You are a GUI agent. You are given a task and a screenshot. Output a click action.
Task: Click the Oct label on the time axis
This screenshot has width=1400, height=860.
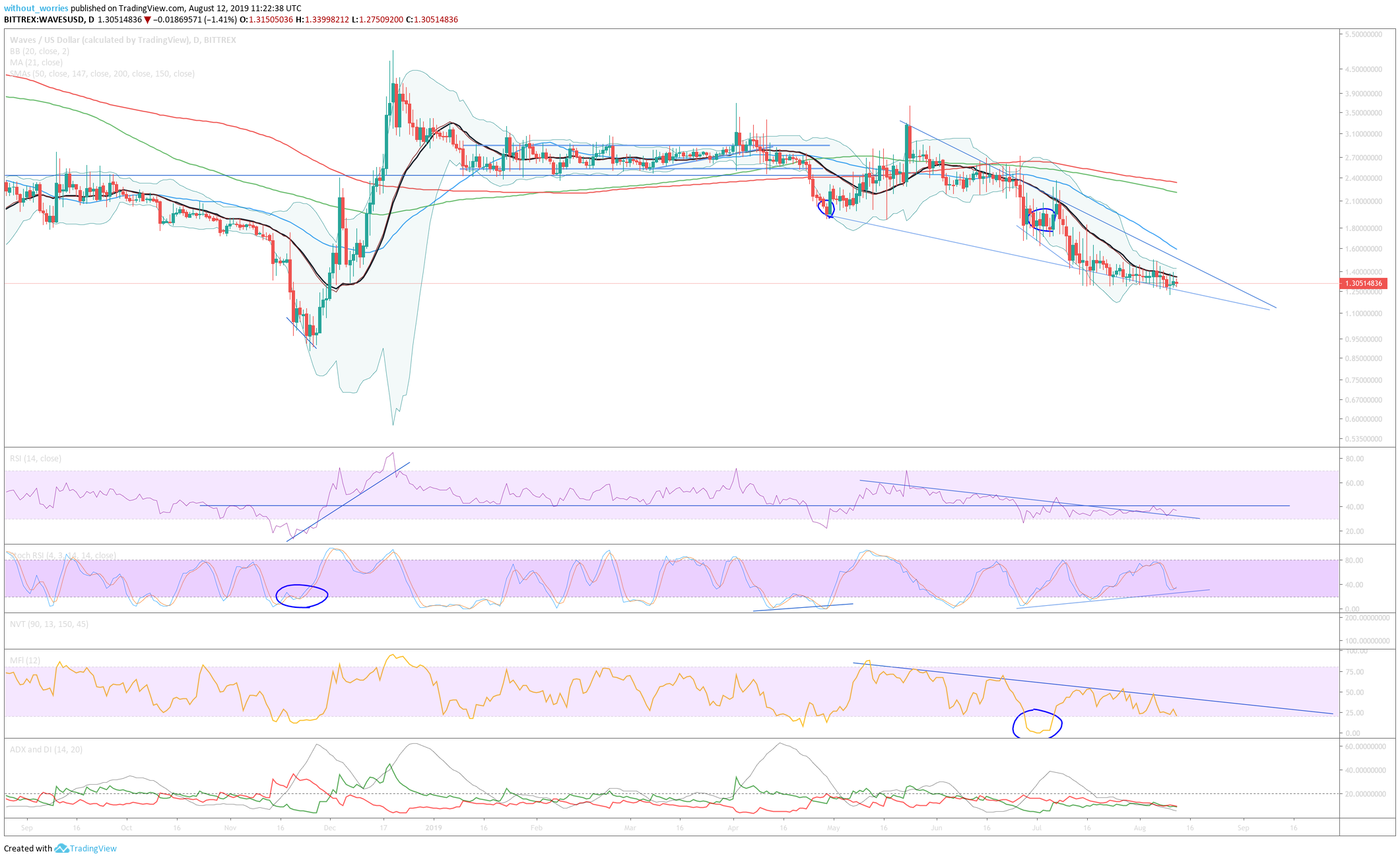[x=127, y=828]
